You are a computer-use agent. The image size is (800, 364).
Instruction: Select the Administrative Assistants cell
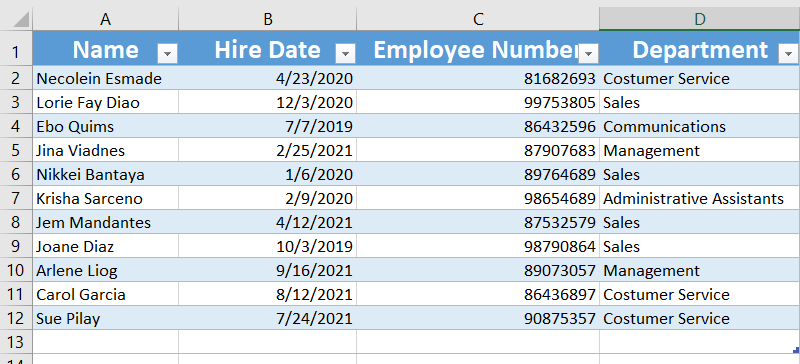pos(699,199)
